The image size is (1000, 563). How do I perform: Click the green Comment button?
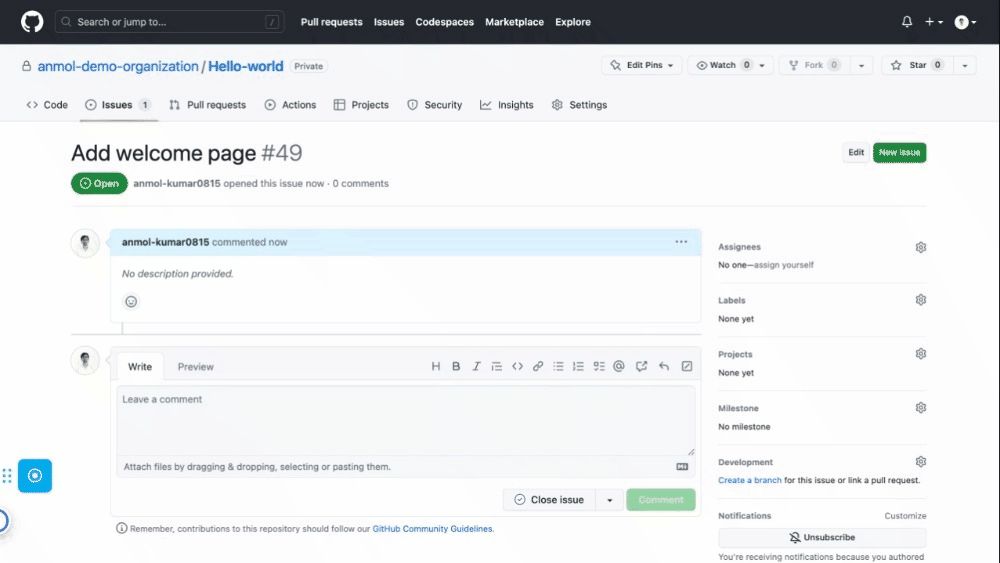point(661,500)
